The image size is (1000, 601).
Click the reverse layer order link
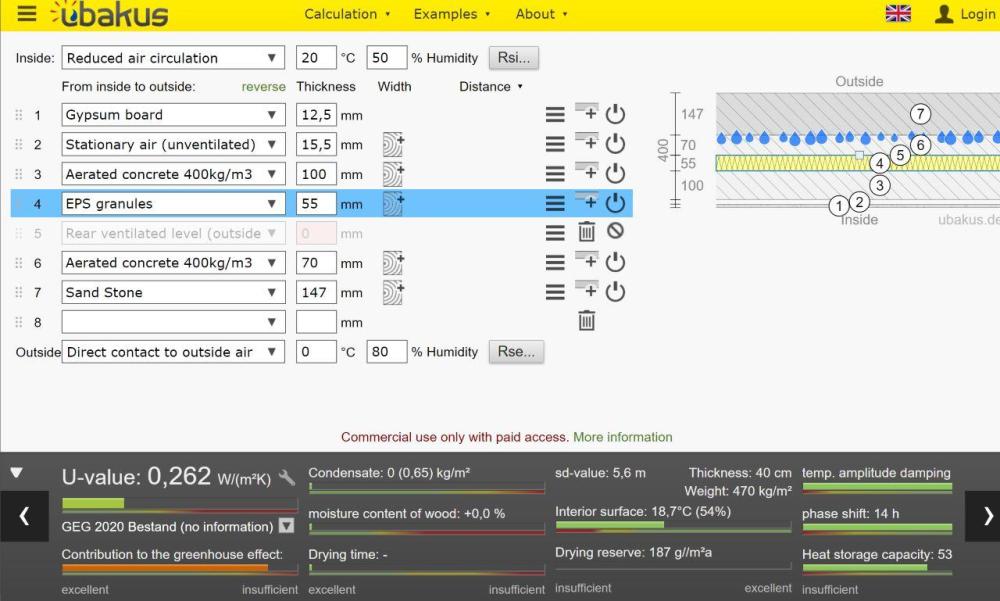pyautogui.click(x=263, y=87)
